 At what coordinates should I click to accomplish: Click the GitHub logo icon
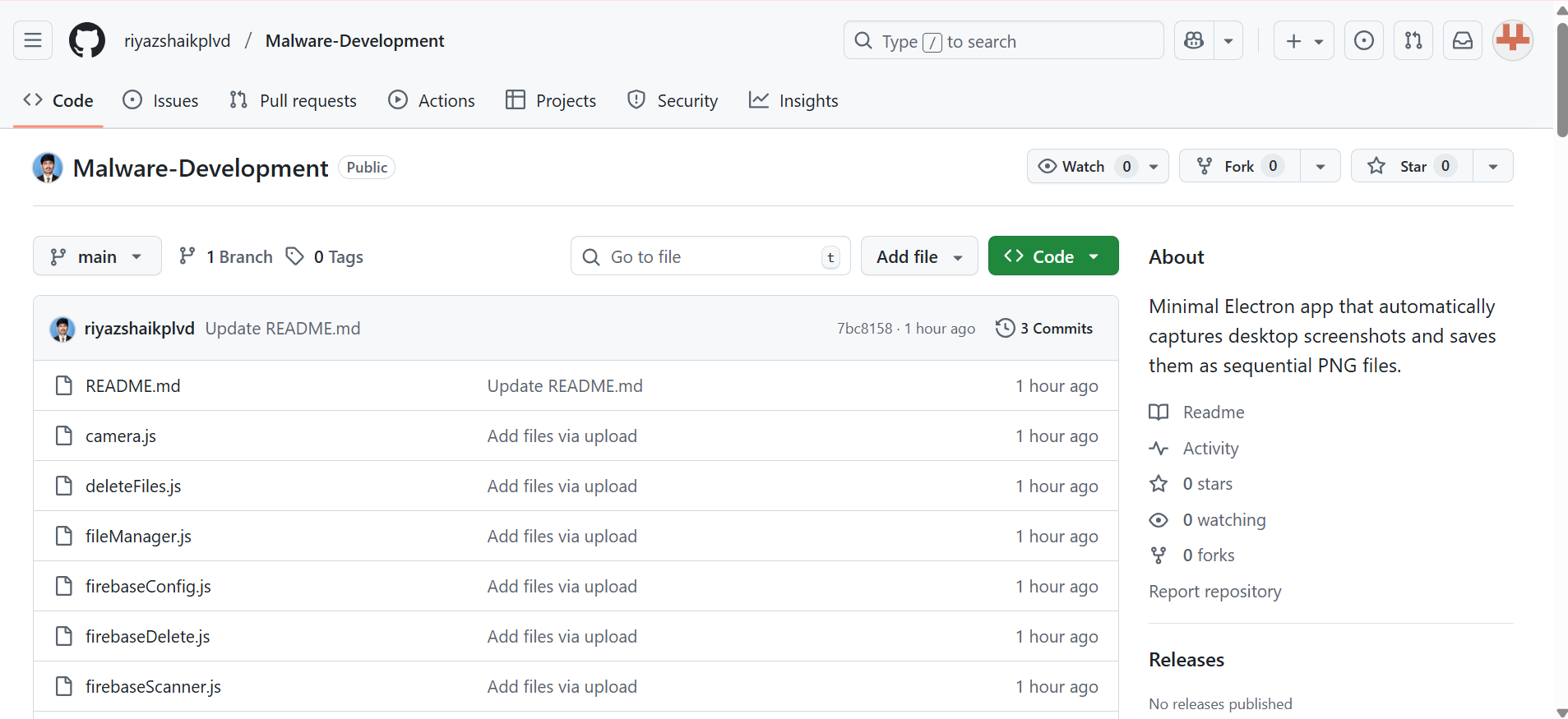click(x=87, y=40)
